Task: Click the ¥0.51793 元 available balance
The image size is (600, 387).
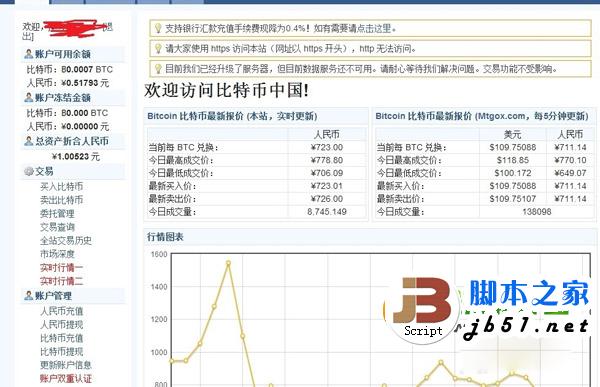Action: click(85, 83)
